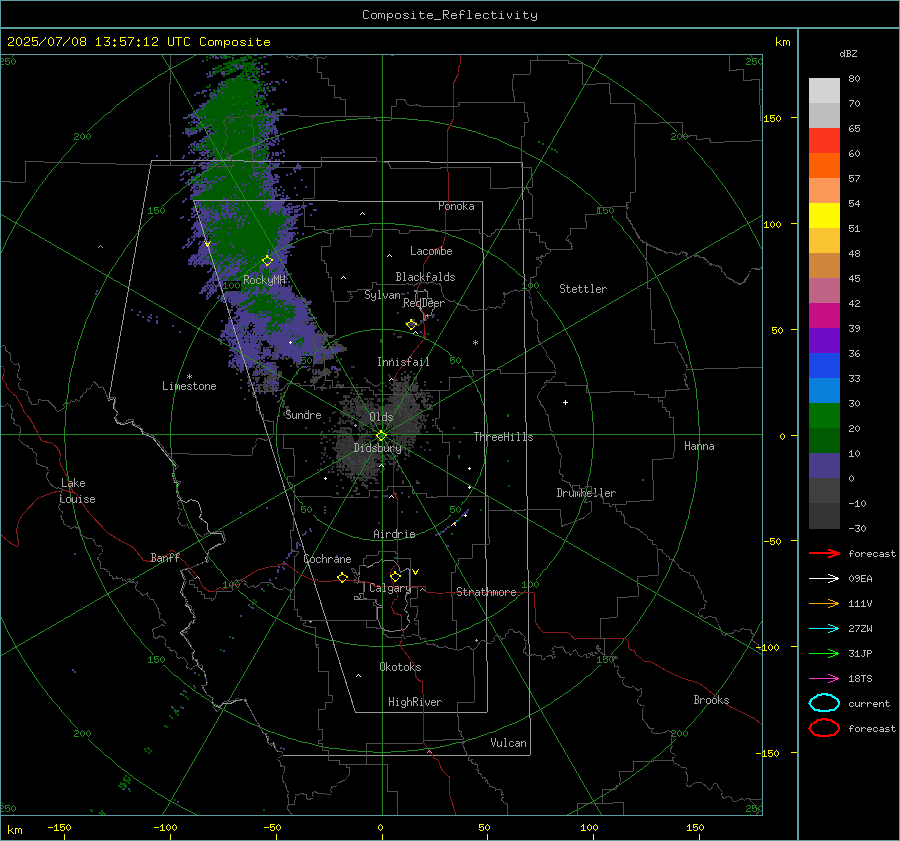Select the Hanna label
The height and width of the screenshot is (841, 900).
click(x=699, y=446)
